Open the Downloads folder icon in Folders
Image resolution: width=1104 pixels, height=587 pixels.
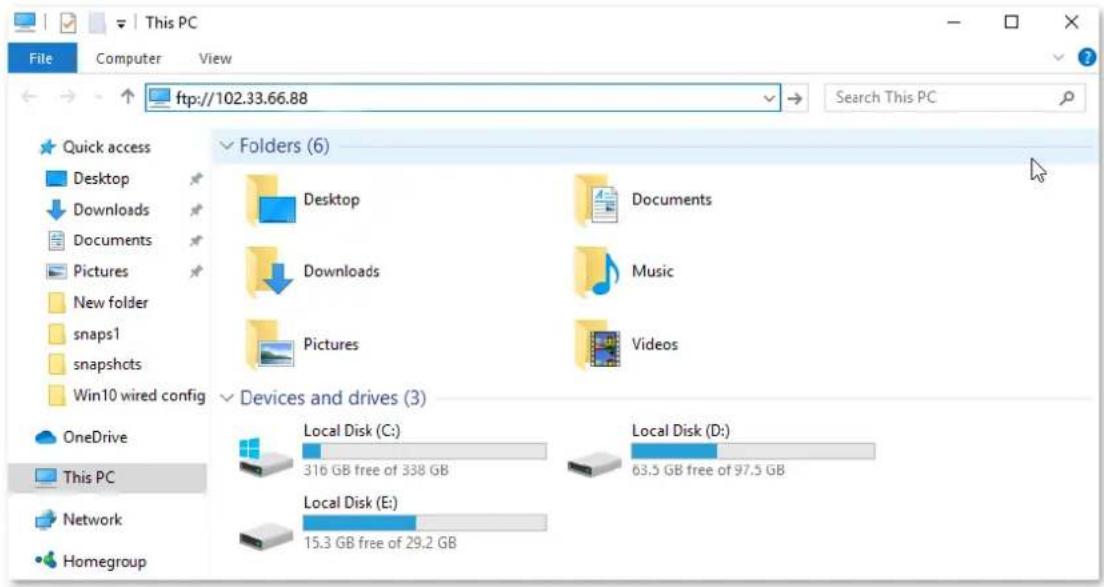click(x=270, y=272)
